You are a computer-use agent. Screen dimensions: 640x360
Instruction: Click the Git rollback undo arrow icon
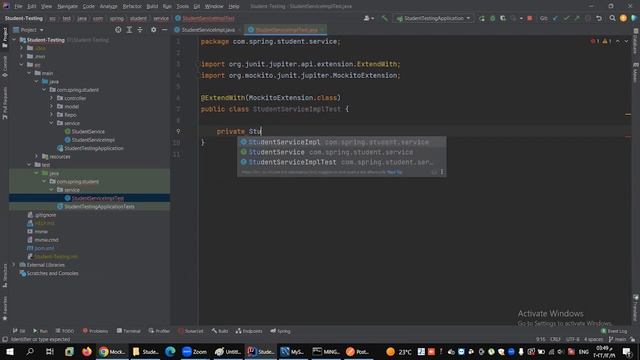click(598, 18)
